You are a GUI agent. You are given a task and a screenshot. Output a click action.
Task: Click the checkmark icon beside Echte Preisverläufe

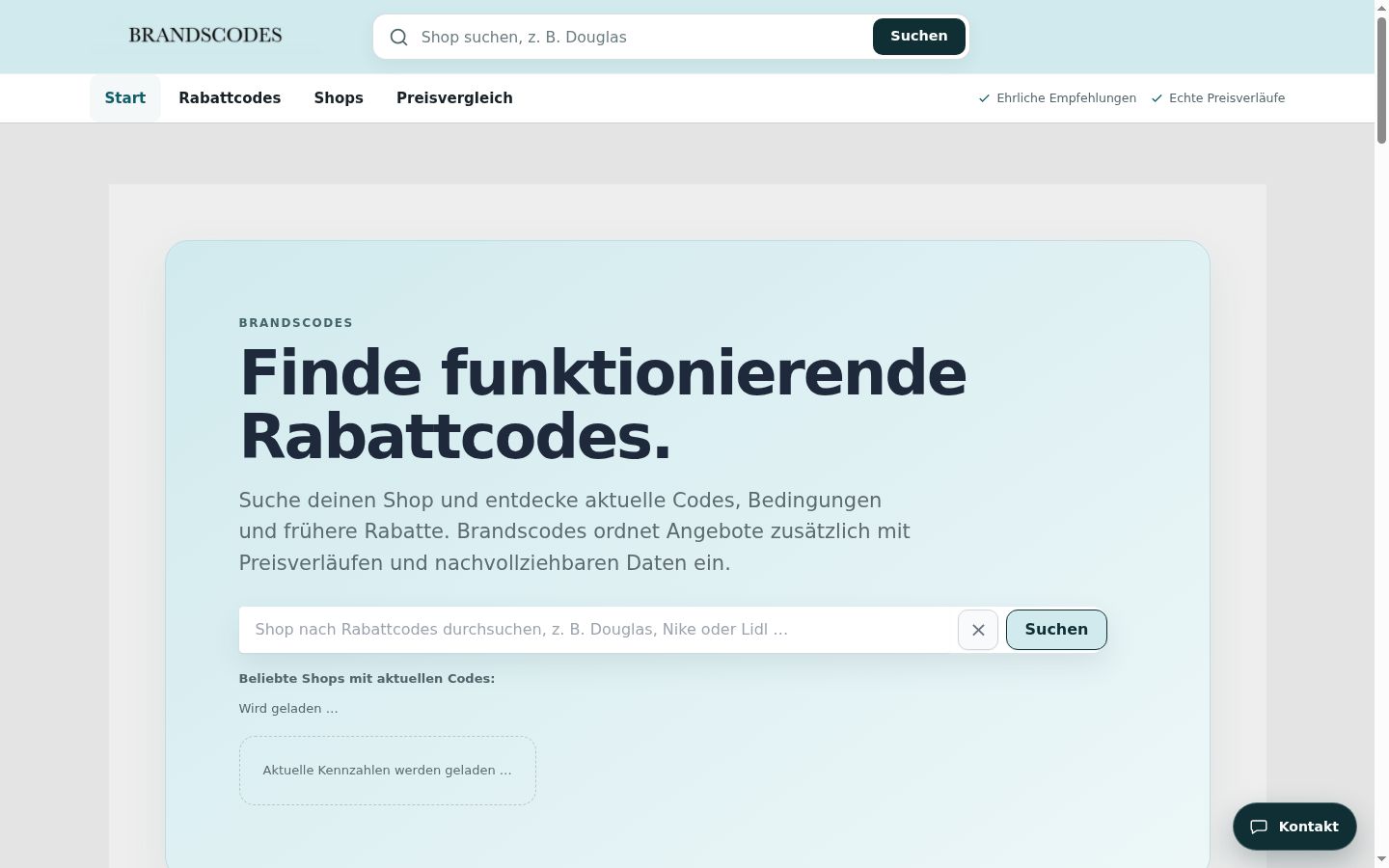[1157, 98]
